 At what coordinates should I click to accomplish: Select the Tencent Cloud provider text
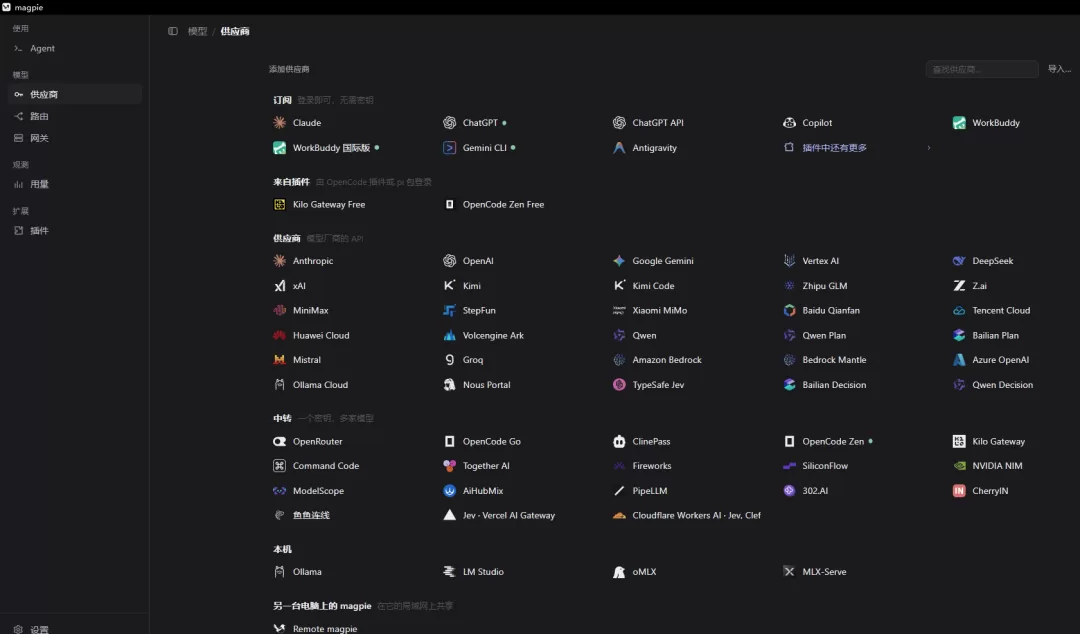[1001, 310]
